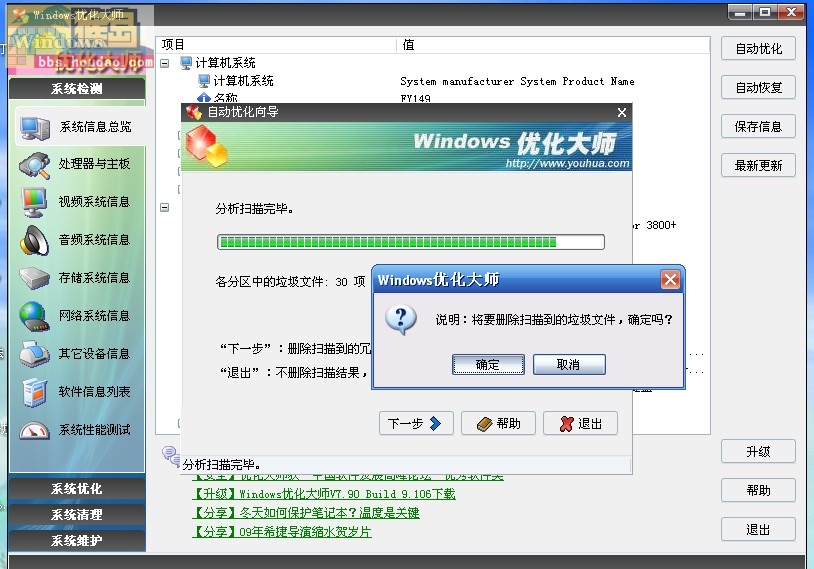Open the 系统信息总览 monitor icon
This screenshot has height=569, width=814.
point(35,127)
